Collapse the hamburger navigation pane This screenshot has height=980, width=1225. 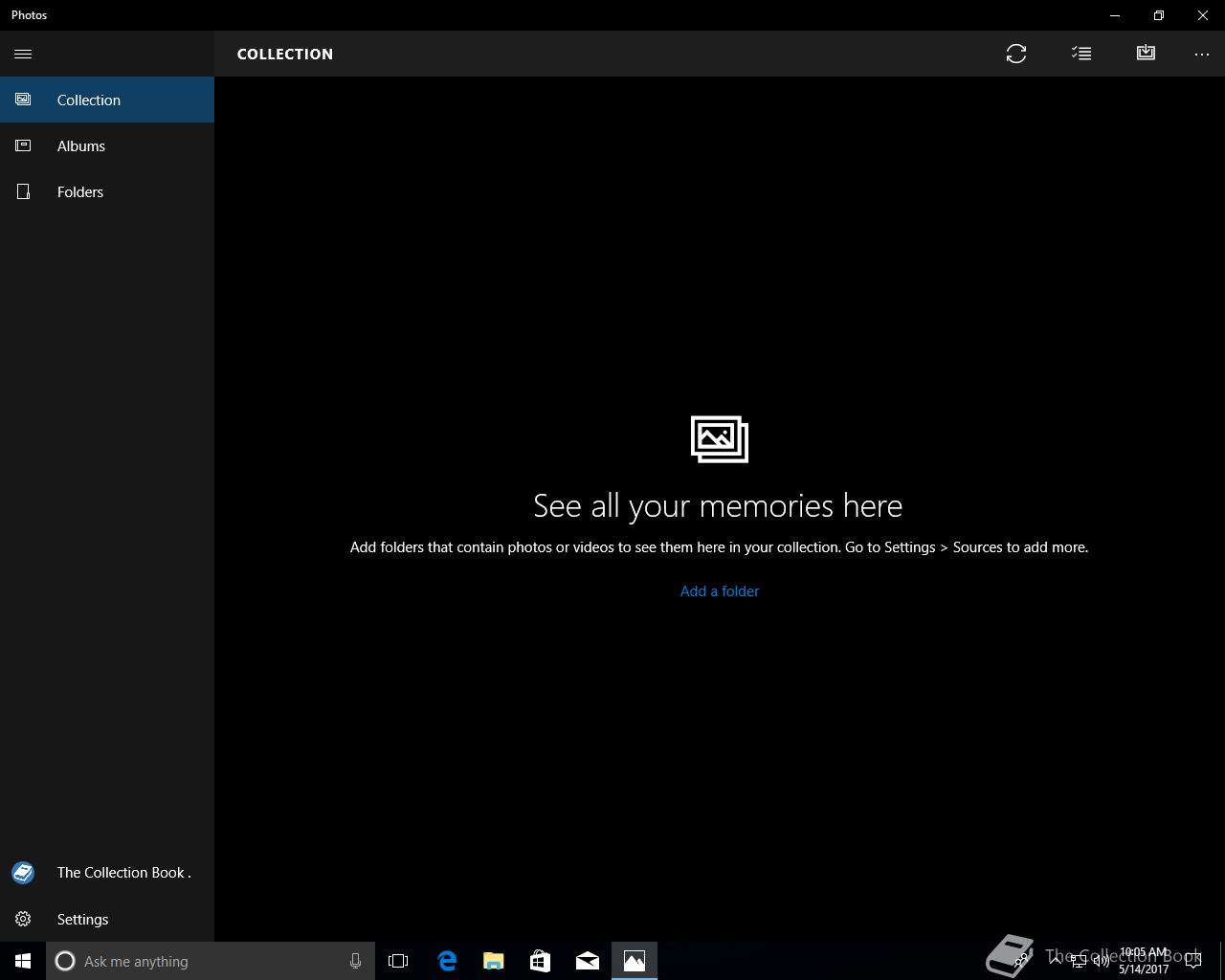(x=23, y=54)
